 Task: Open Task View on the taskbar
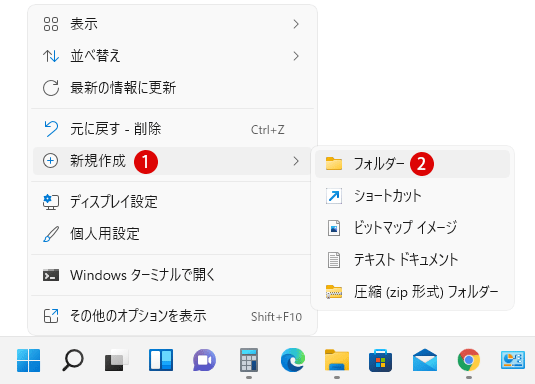(x=117, y=360)
